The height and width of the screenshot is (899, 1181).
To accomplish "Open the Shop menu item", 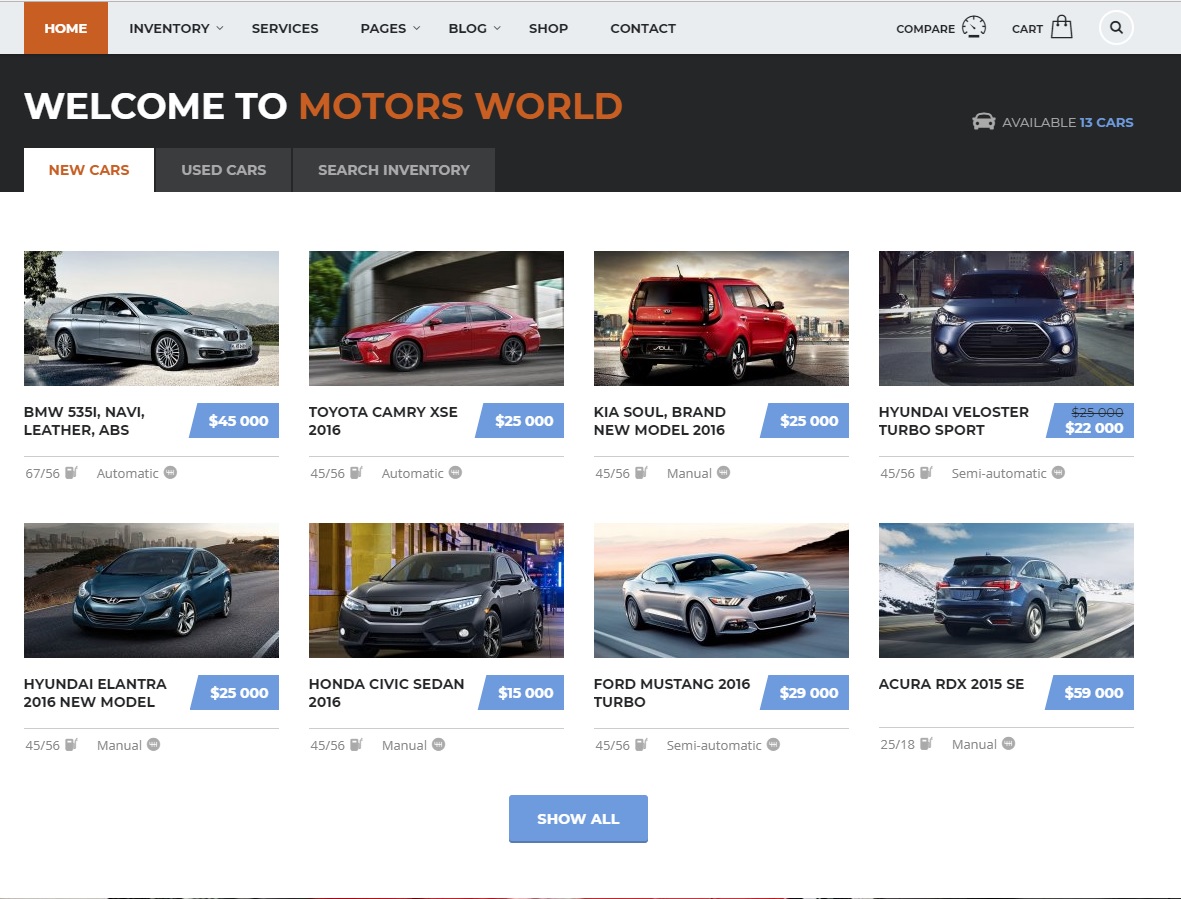I will click(x=548, y=28).
